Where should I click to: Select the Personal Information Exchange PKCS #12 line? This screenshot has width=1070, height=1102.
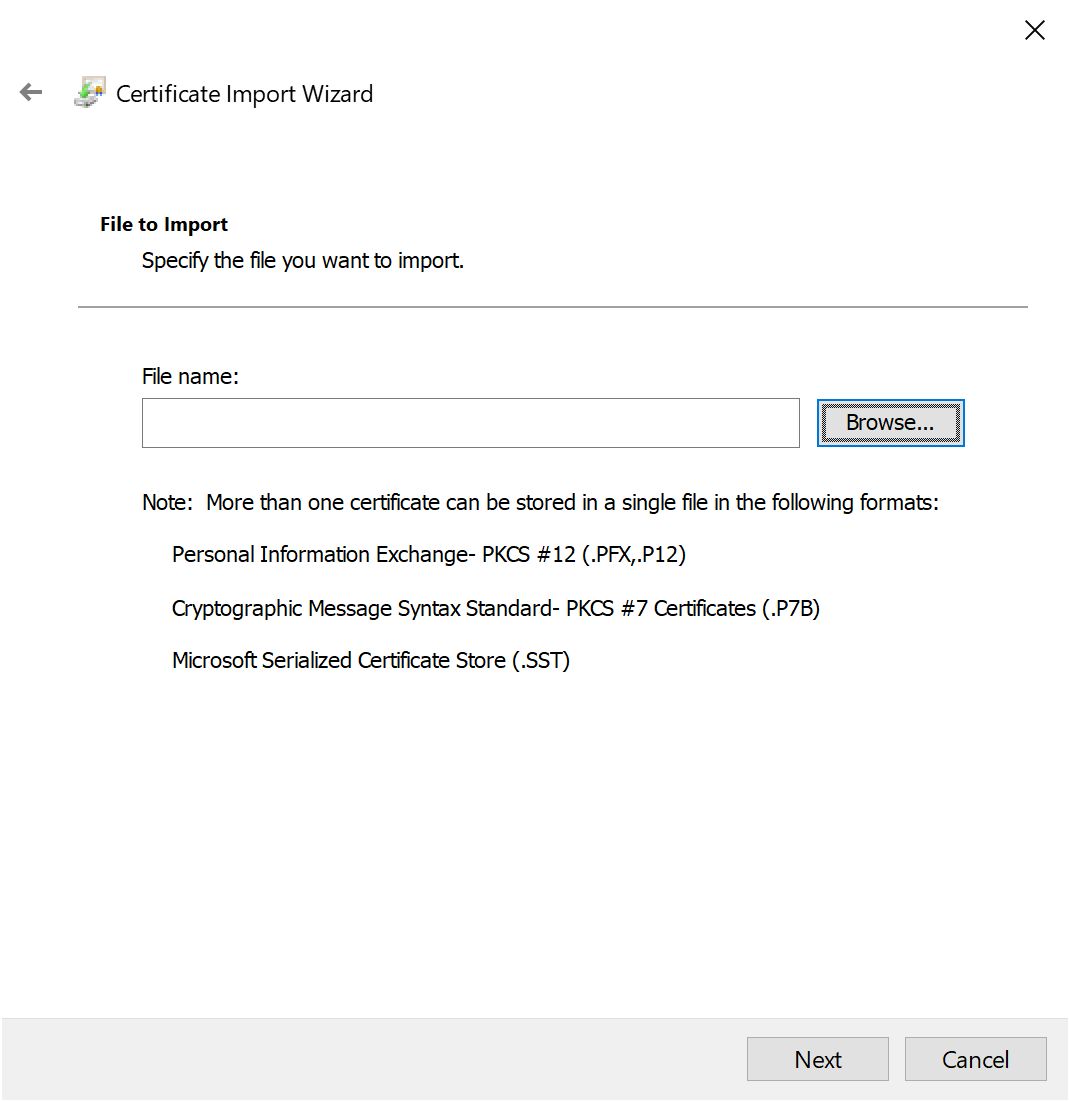(x=428, y=554)
